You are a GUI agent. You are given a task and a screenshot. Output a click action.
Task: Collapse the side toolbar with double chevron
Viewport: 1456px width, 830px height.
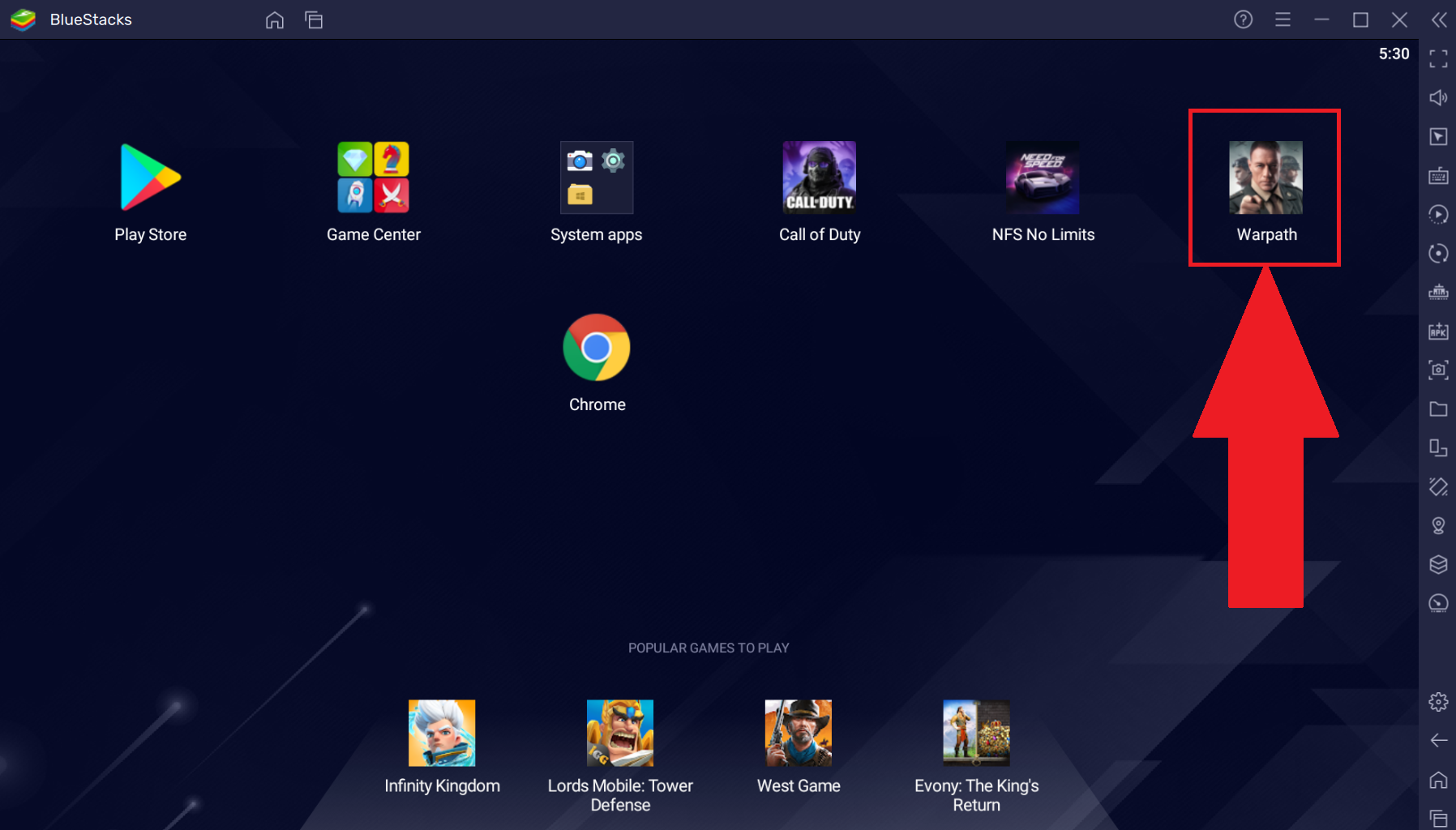(1439, 19)
